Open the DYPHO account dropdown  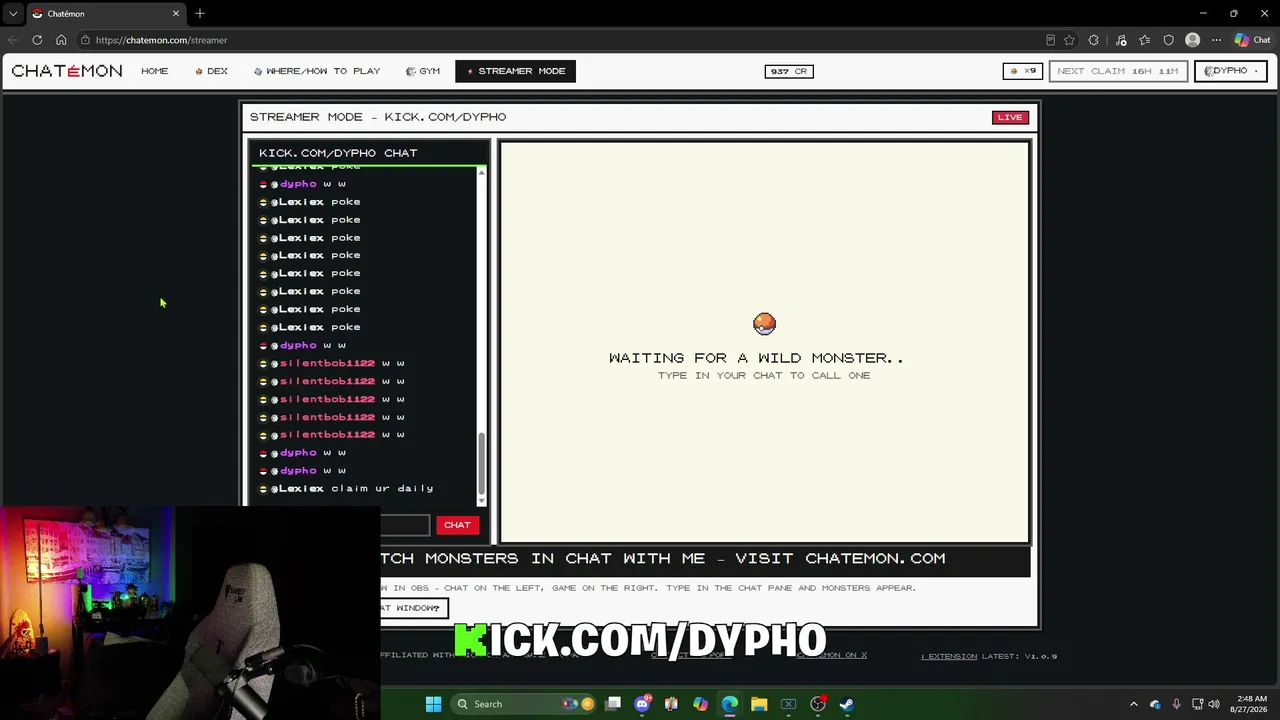tap(1231, 71)
